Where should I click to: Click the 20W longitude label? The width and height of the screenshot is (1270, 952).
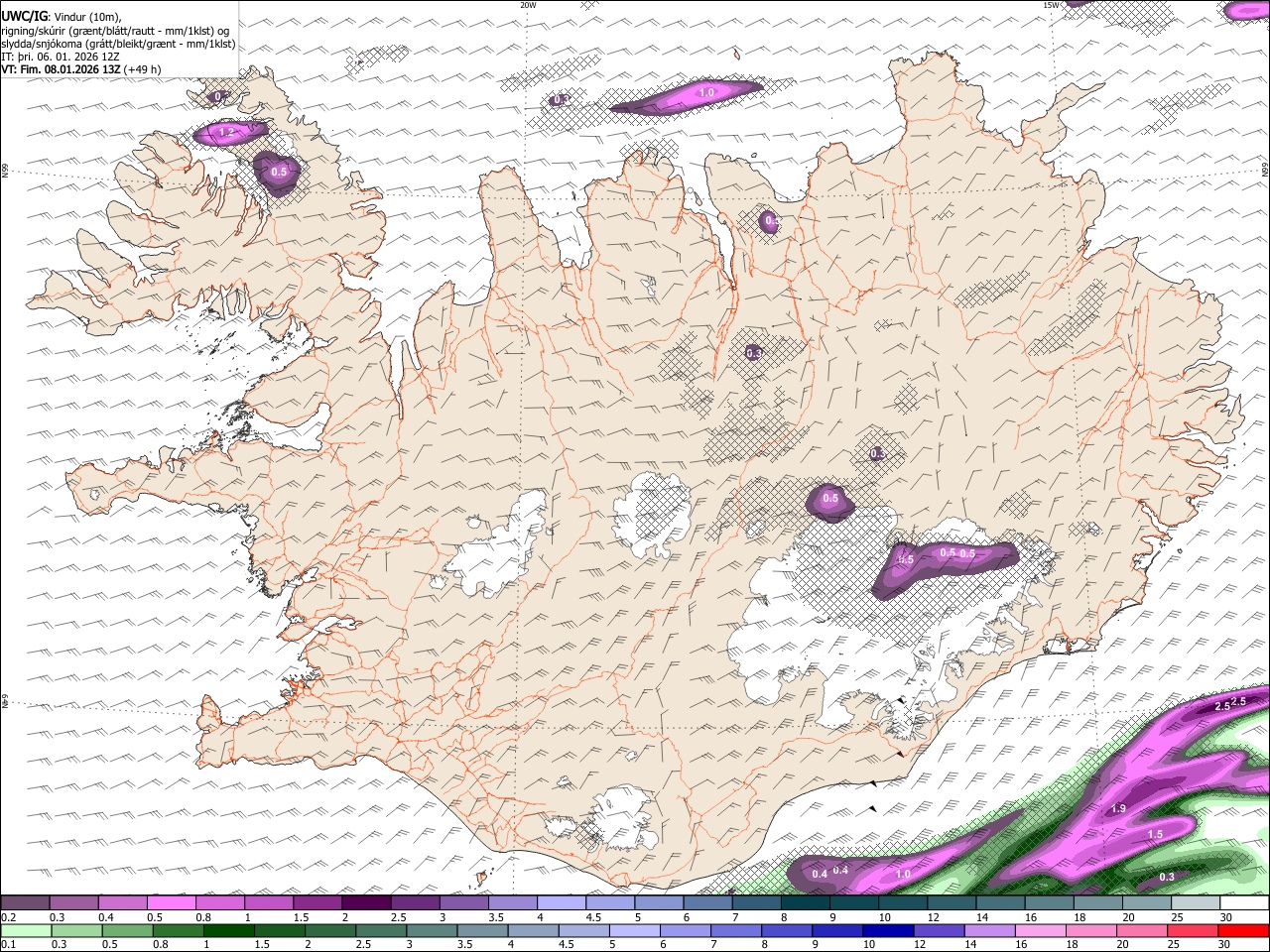pos(528,5)
